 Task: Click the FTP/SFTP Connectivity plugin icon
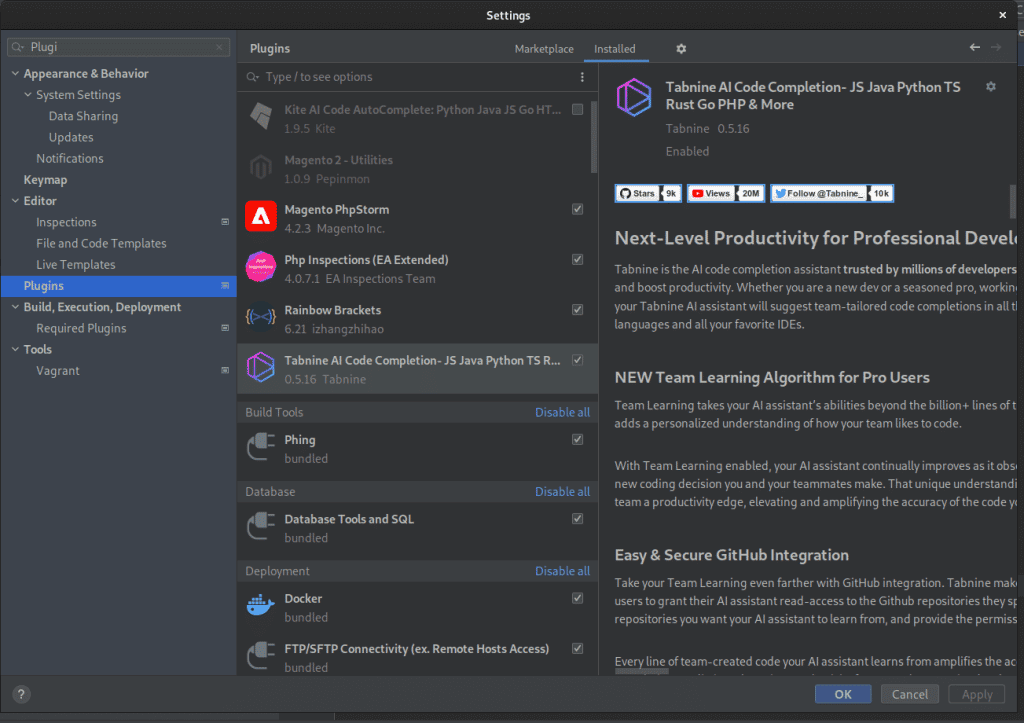tap(261, 656)
